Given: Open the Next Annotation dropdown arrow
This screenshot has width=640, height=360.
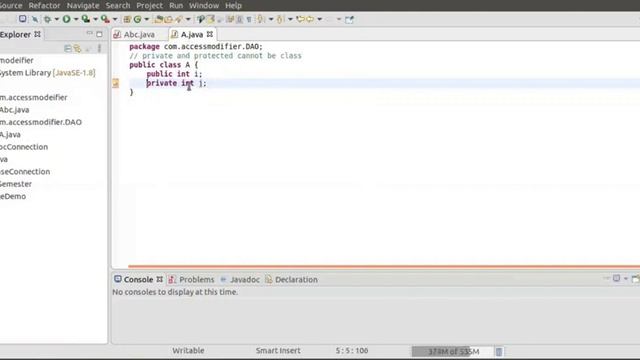Looking at the screenshot, I should coord(271,19).
